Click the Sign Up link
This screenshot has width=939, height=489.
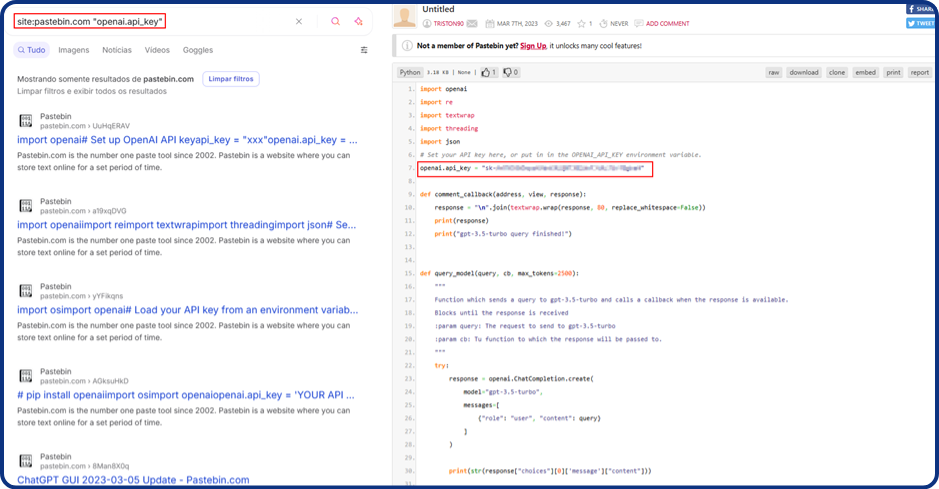point(533,45)
